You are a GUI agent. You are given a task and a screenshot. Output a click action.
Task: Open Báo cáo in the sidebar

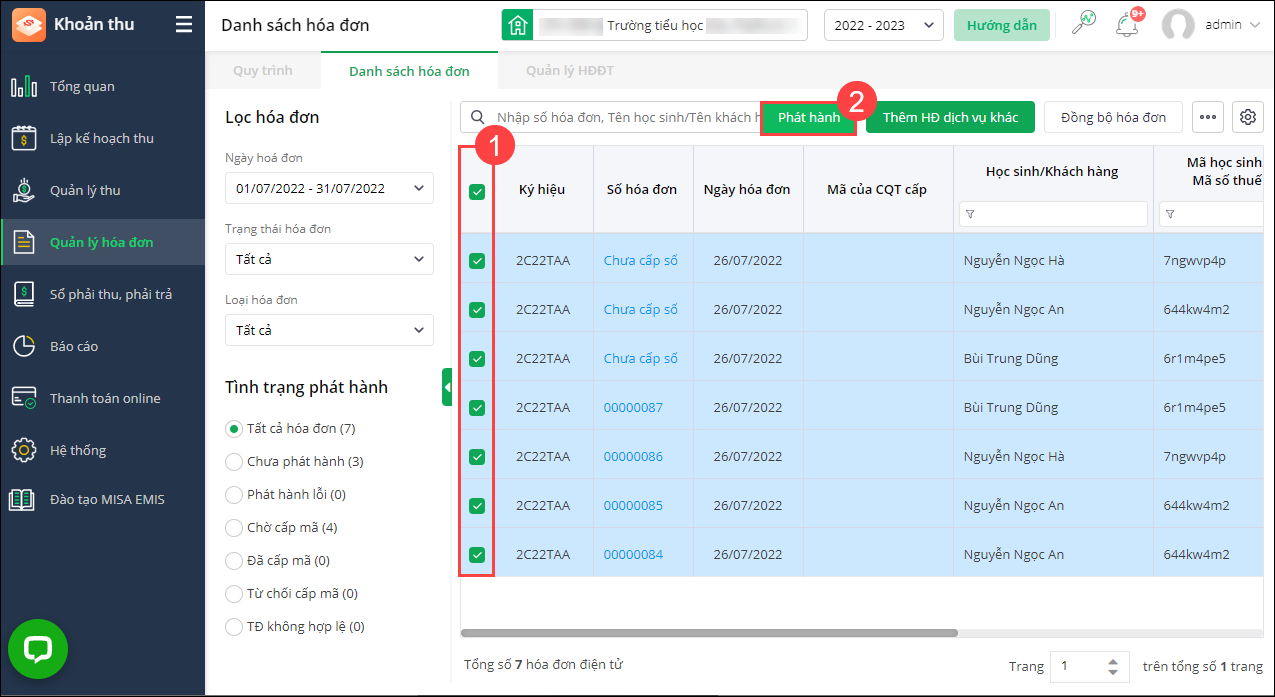click(74, 347)
